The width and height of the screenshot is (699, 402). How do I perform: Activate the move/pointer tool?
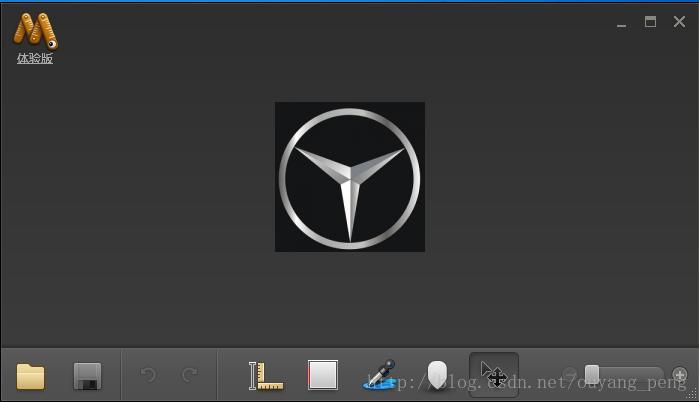(494, 374)
